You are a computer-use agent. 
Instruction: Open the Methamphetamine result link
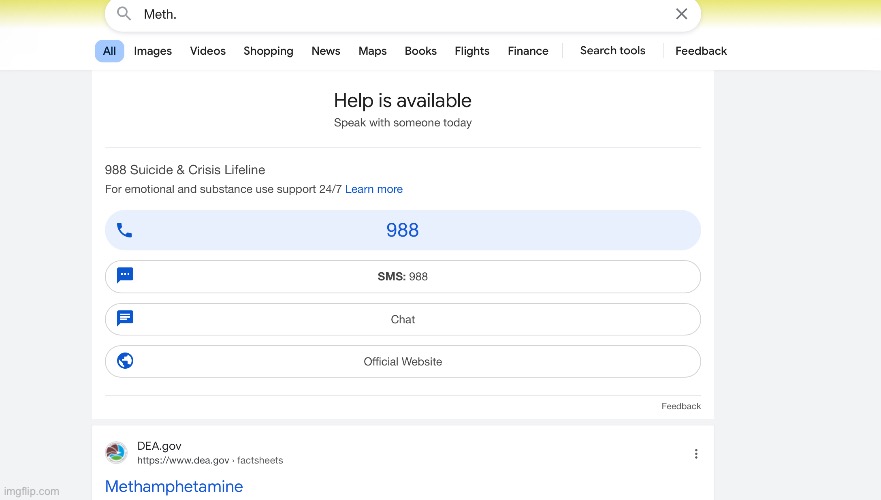tap(174, 487)
